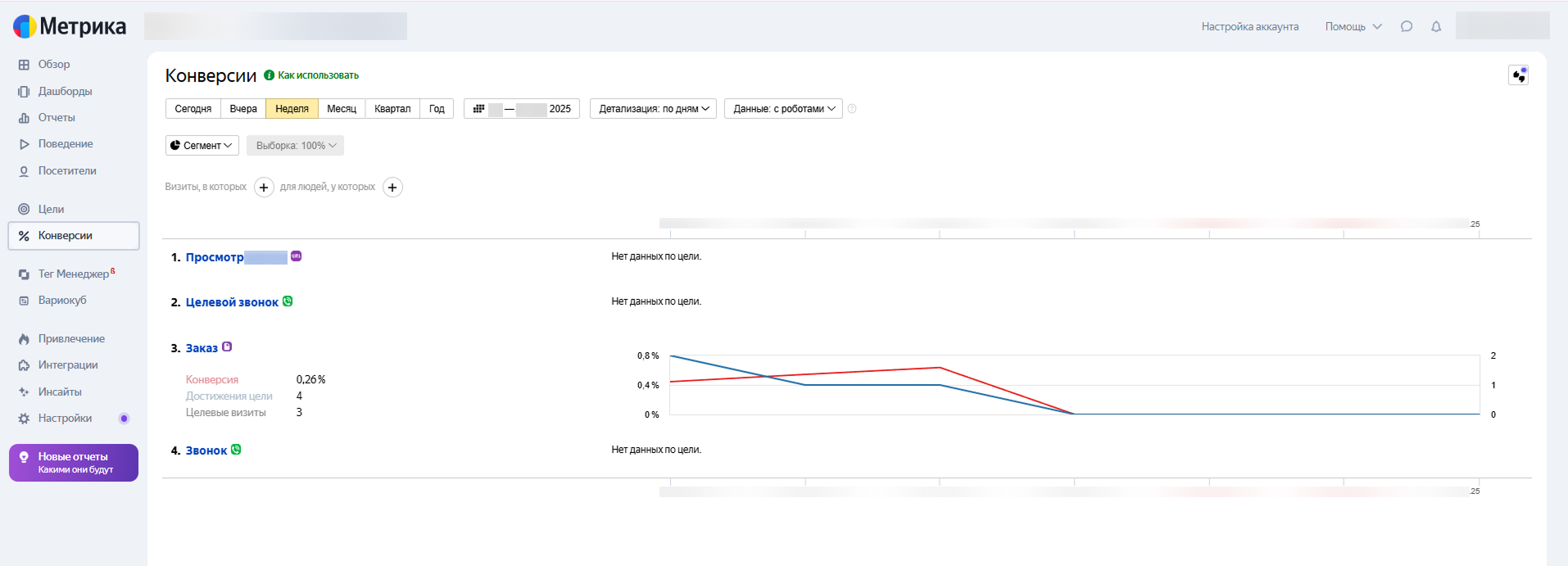Add condition for Визиты, в которых
The height and width of the screenshot is (566, 1568).
coord(264,188)
